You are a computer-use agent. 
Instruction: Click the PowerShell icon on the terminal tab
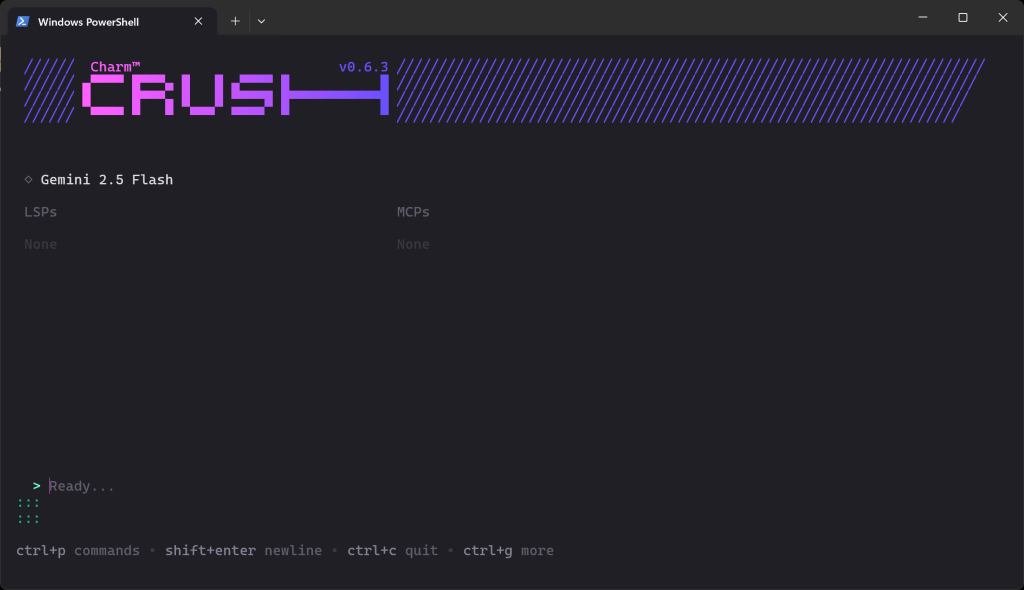[x=22, y=20]
